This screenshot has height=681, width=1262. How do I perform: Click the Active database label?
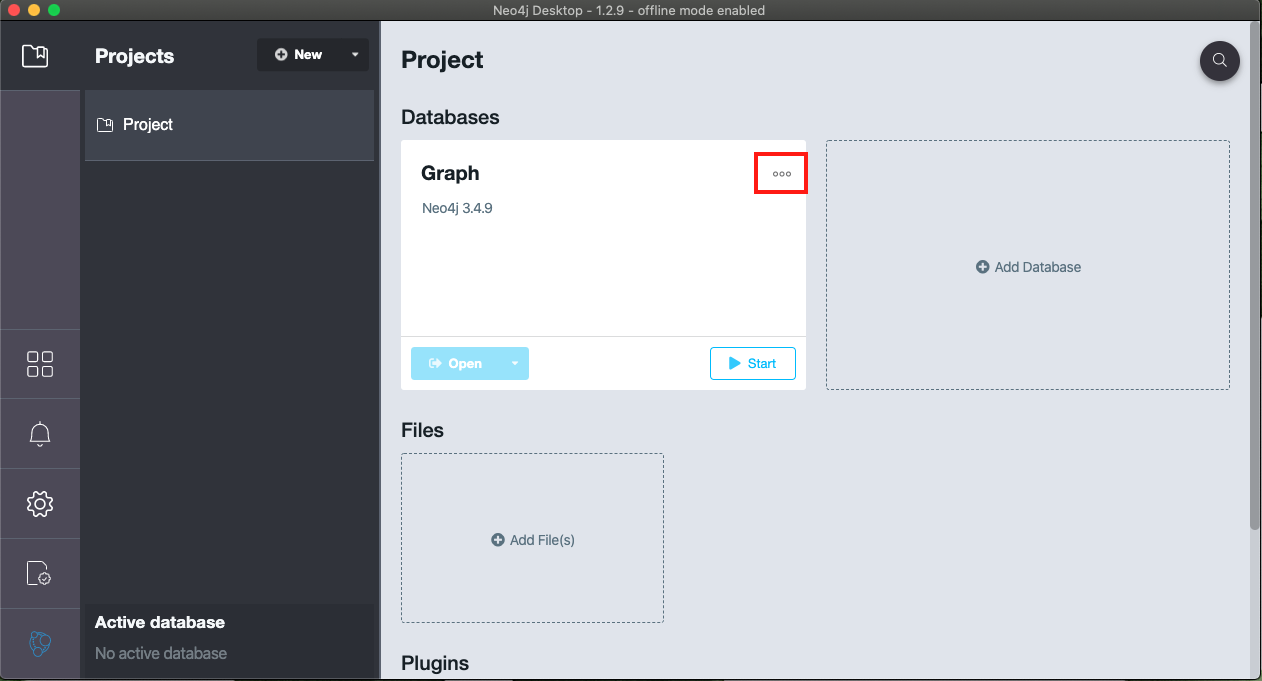coord(160,622)
